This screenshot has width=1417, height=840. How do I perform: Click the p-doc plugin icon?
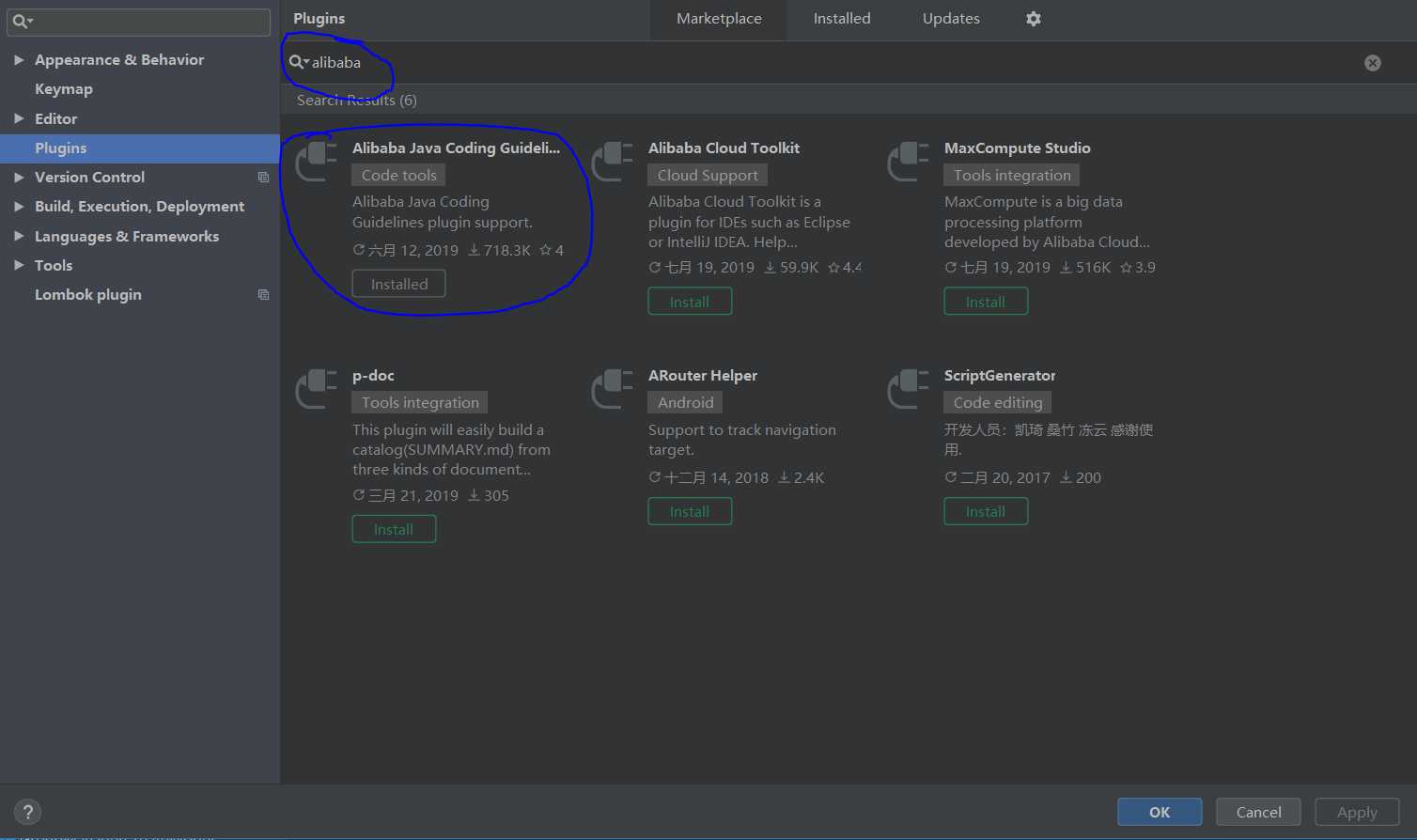(x=317, y=388)
